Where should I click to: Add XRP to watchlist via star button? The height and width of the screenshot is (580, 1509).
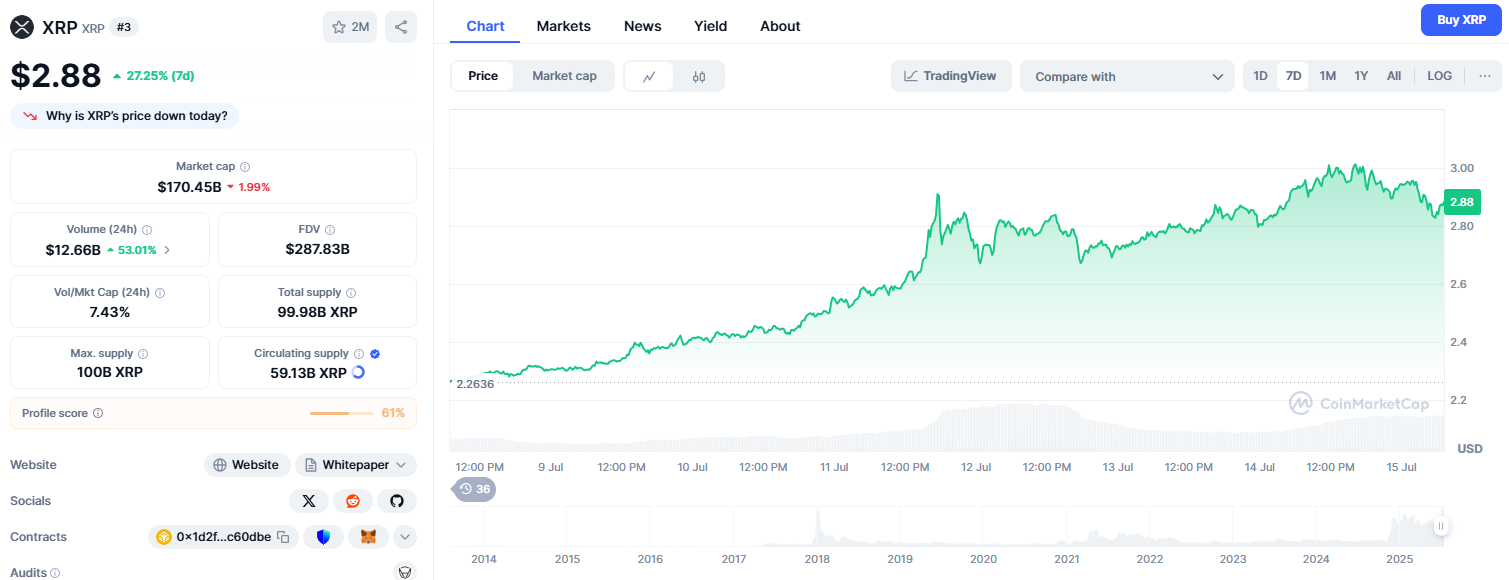click(x=350, y=27)
